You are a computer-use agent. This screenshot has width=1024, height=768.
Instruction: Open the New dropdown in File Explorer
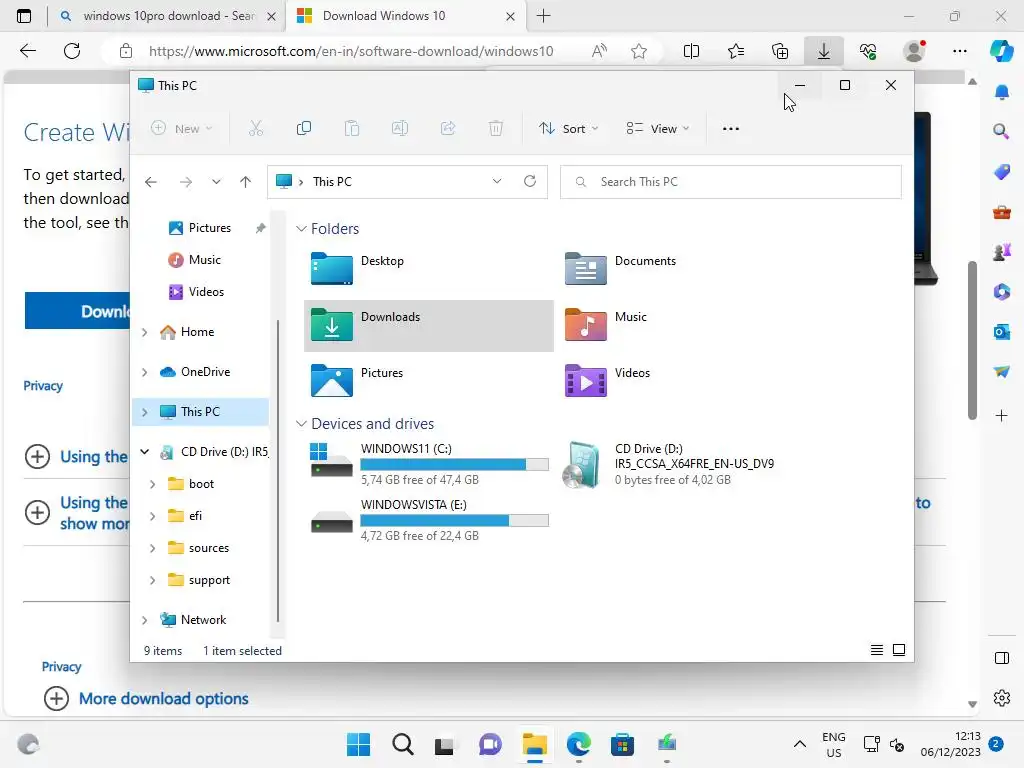click(182, 129)
